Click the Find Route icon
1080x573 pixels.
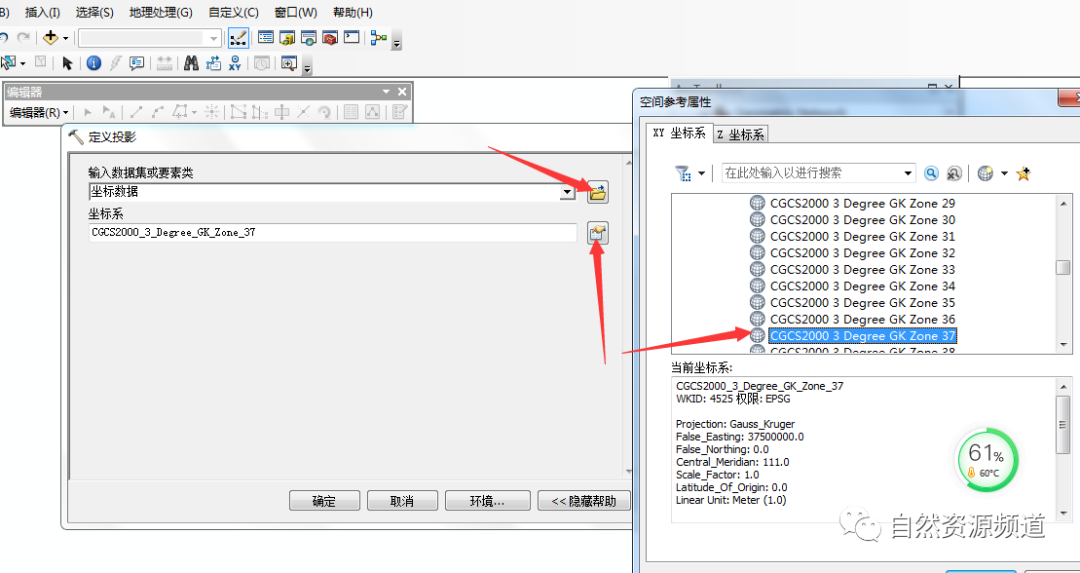(x=214, y=63)
